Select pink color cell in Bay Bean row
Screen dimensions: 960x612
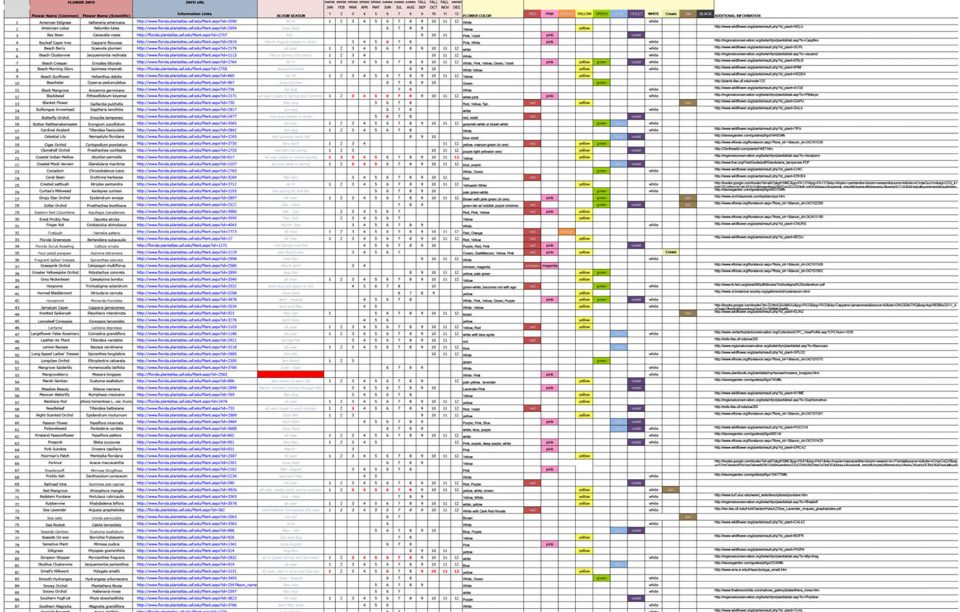pos(549,35)
